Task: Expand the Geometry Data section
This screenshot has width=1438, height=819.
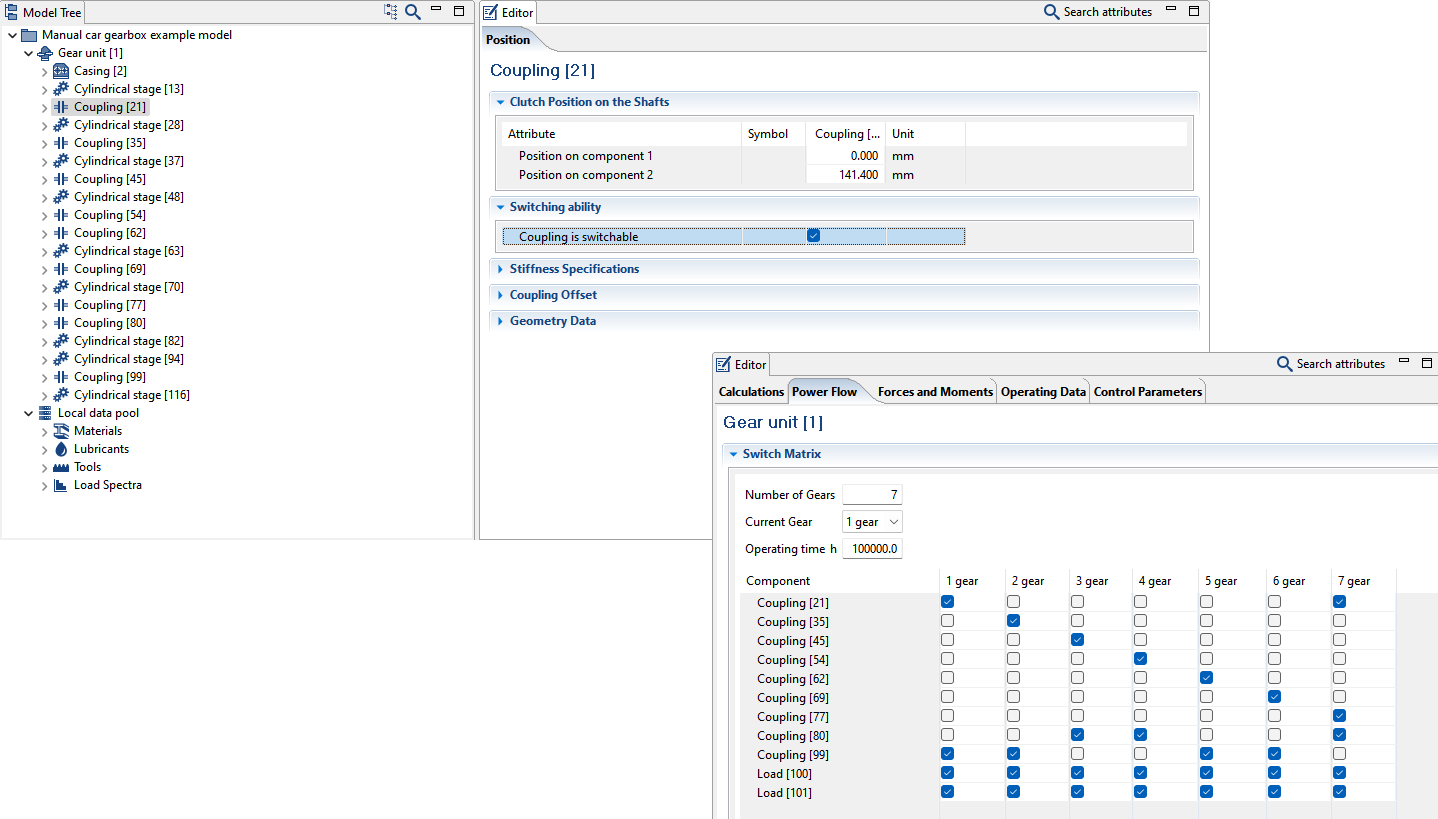Action: pyautogui.click(x=552, y=321)
